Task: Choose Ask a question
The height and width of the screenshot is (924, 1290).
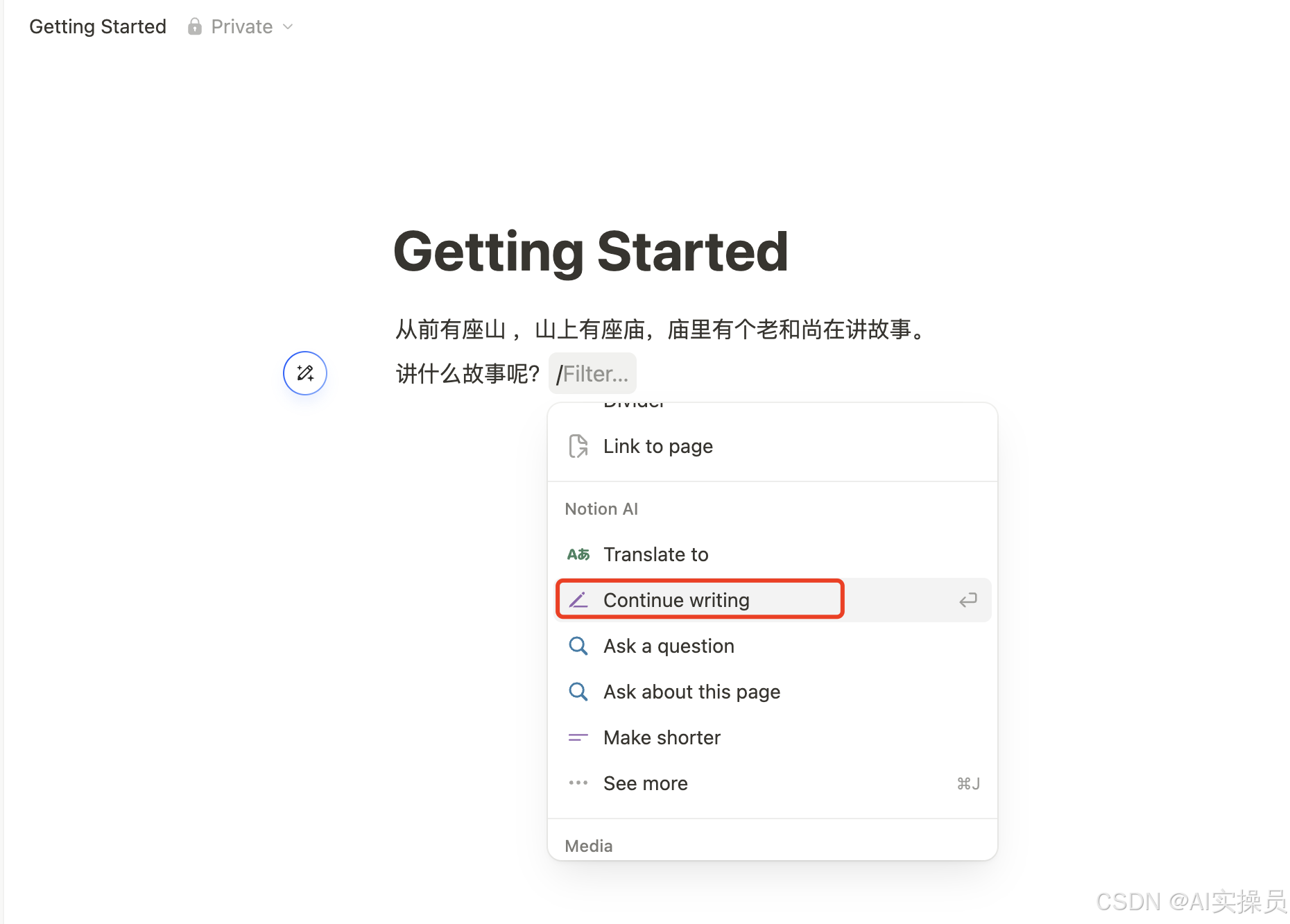Action: (x=773, y=646)
